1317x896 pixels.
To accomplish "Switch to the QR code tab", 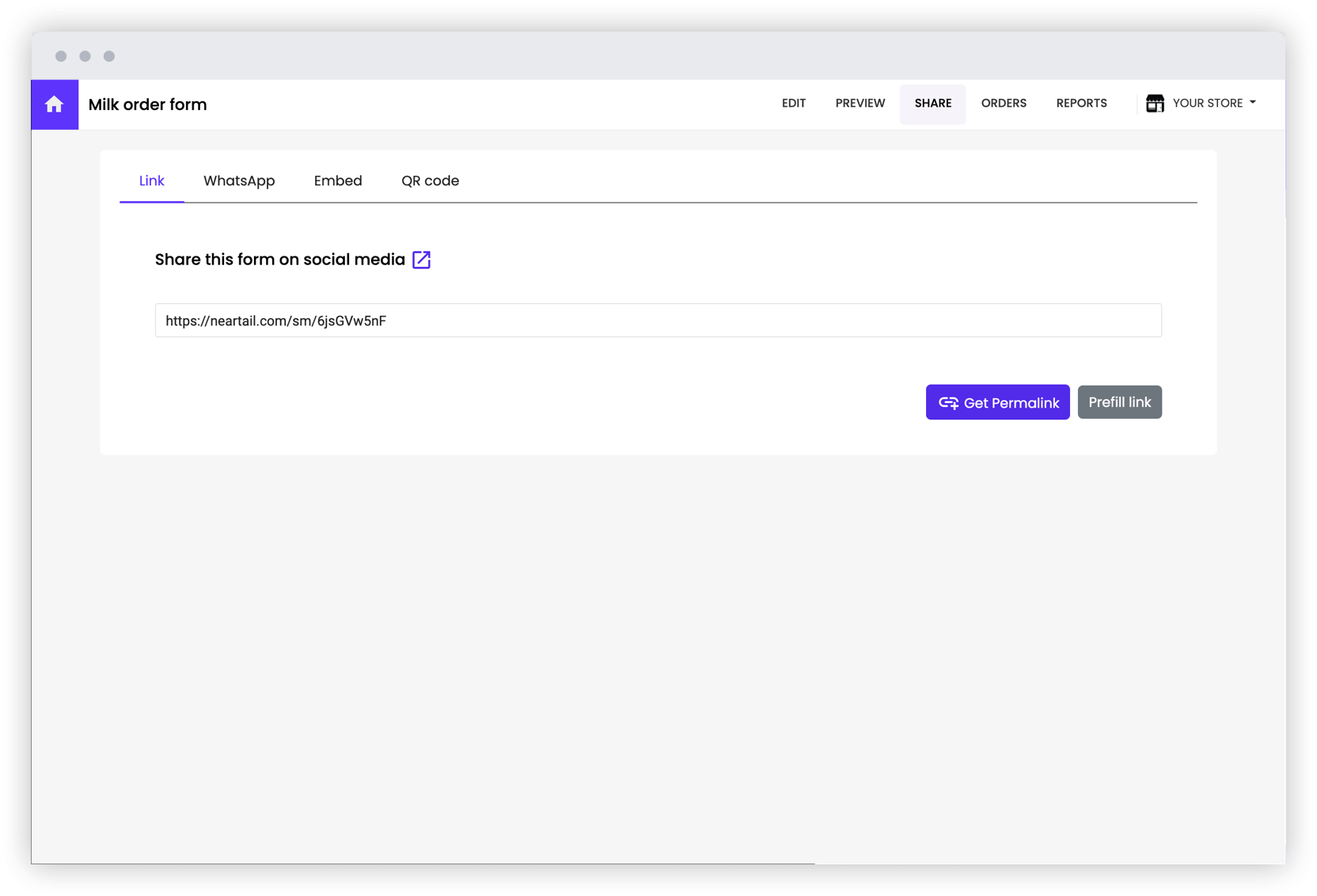I will pos(430,180).
